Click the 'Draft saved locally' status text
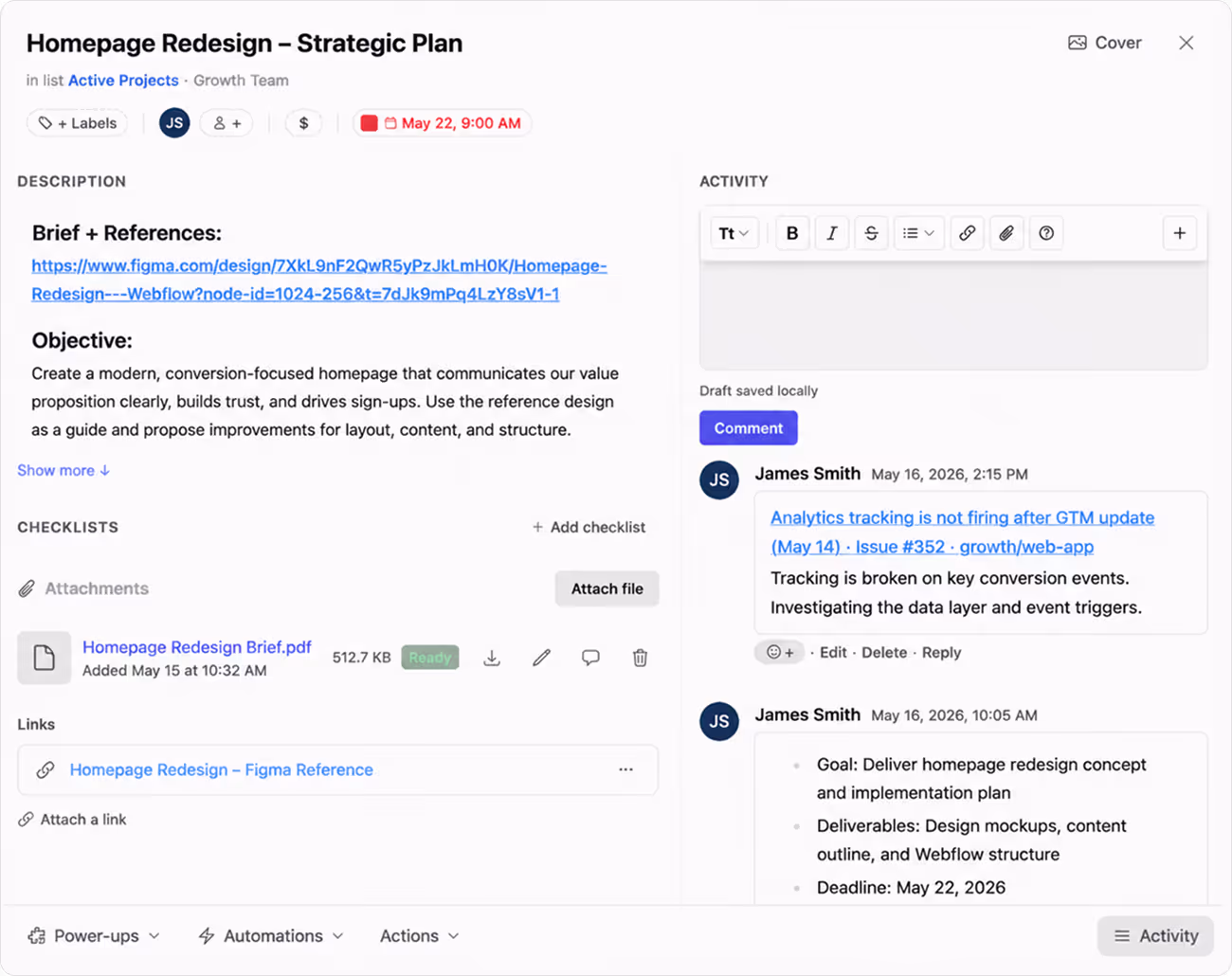Screen dimensions: 1232x976 coord(758,390)
